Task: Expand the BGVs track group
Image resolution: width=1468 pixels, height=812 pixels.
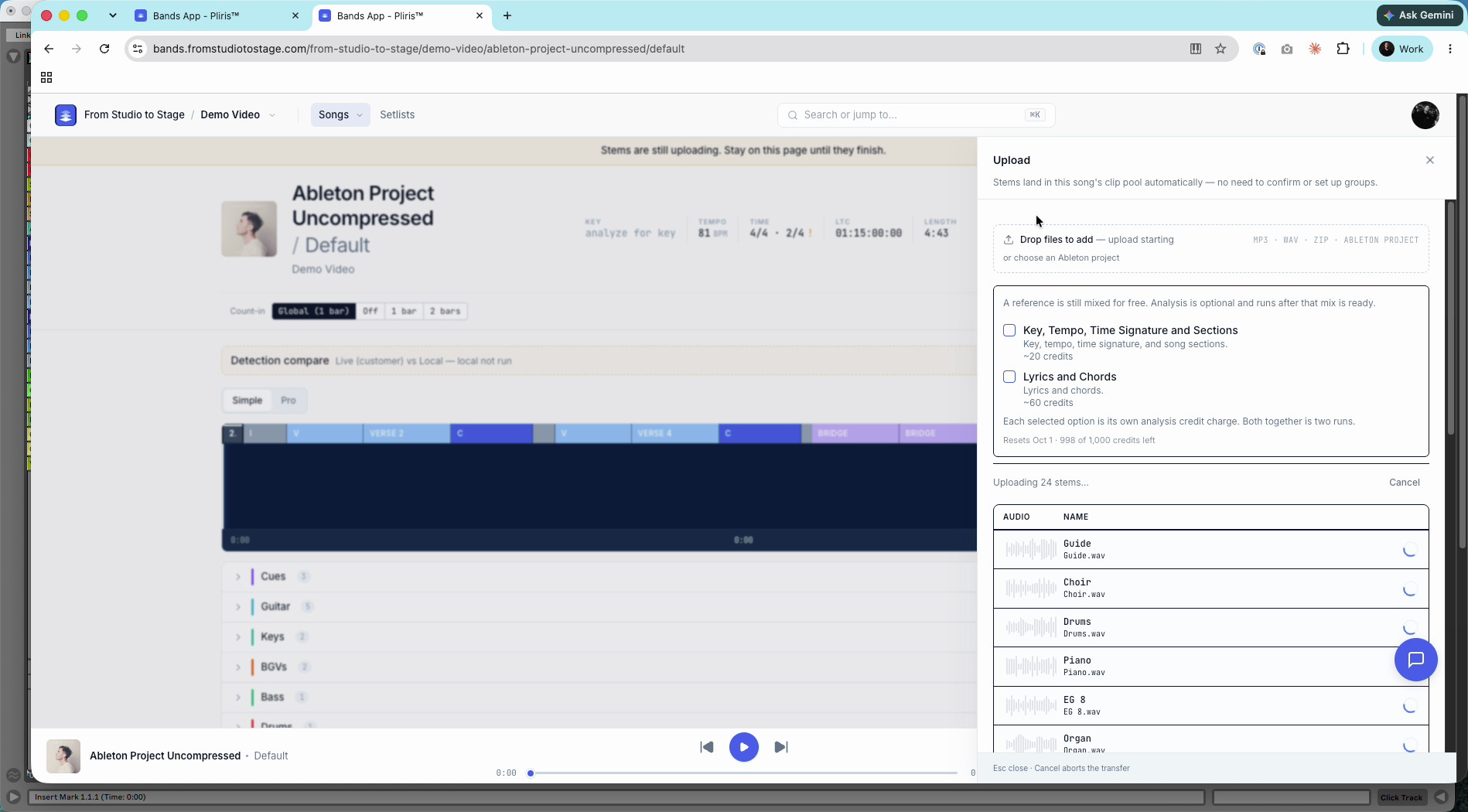Action: tap(238, 667)
